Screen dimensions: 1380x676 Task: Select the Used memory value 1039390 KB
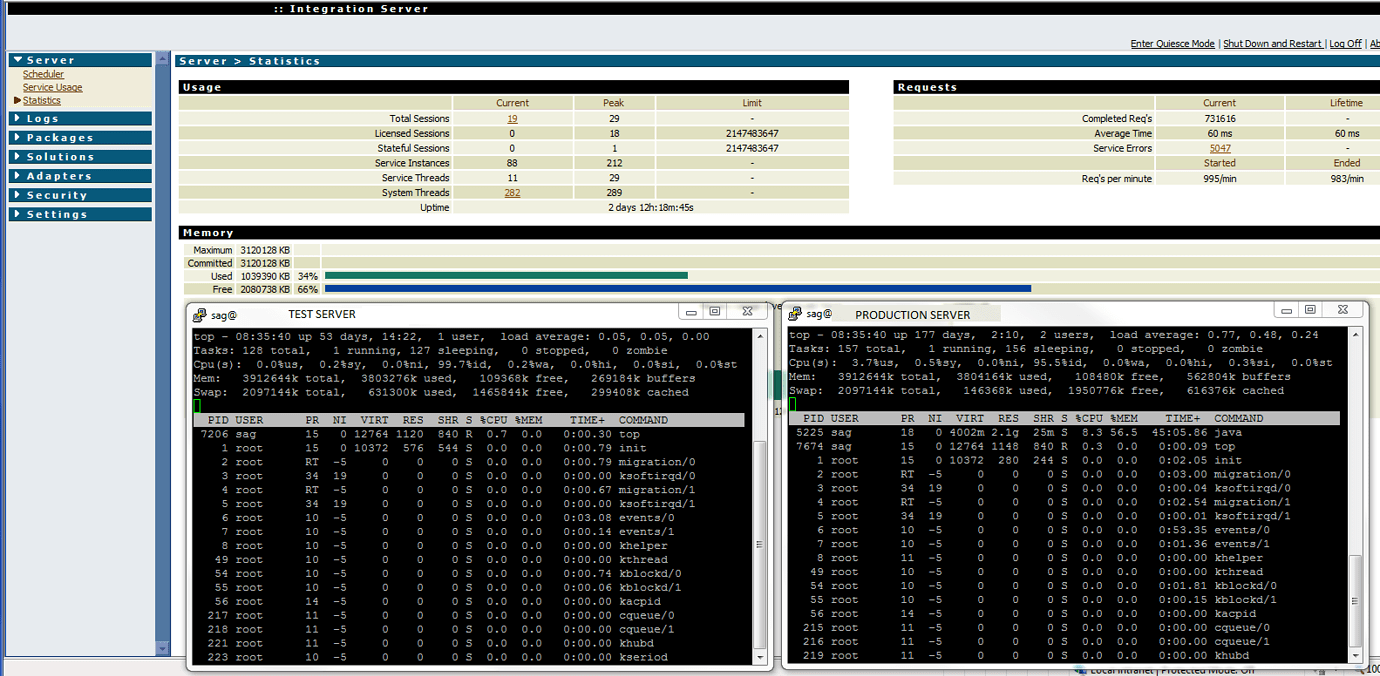pyautogui.click(x=265, y=276)
